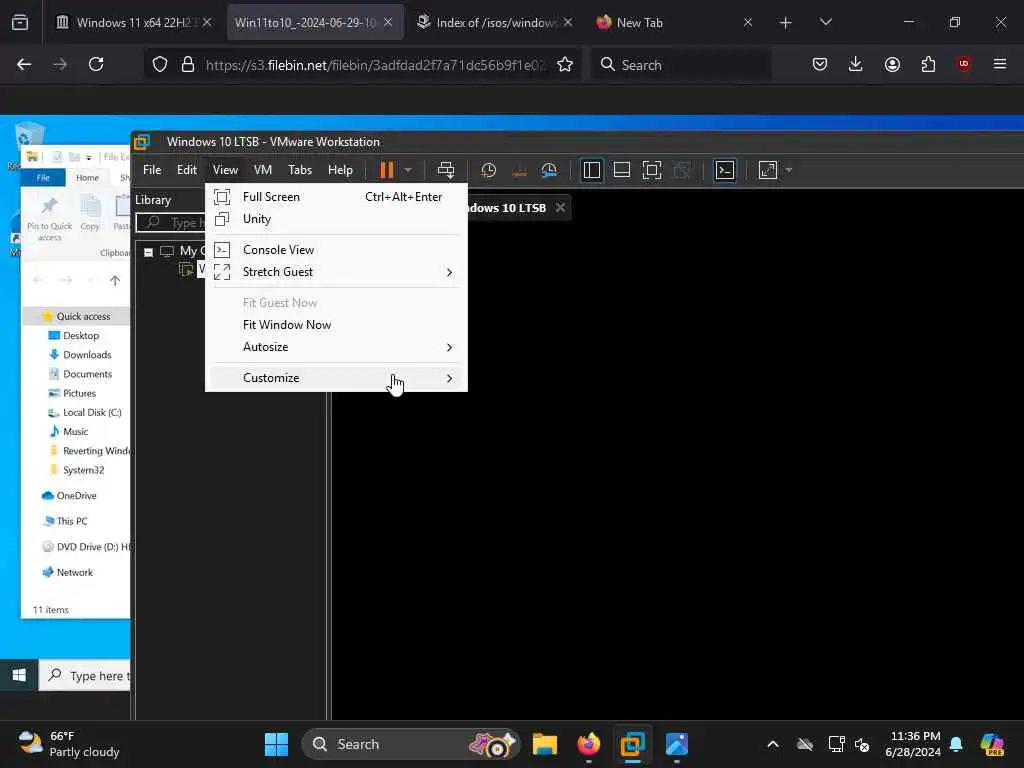Click the up arrow in File Explorer navigation

115,281
